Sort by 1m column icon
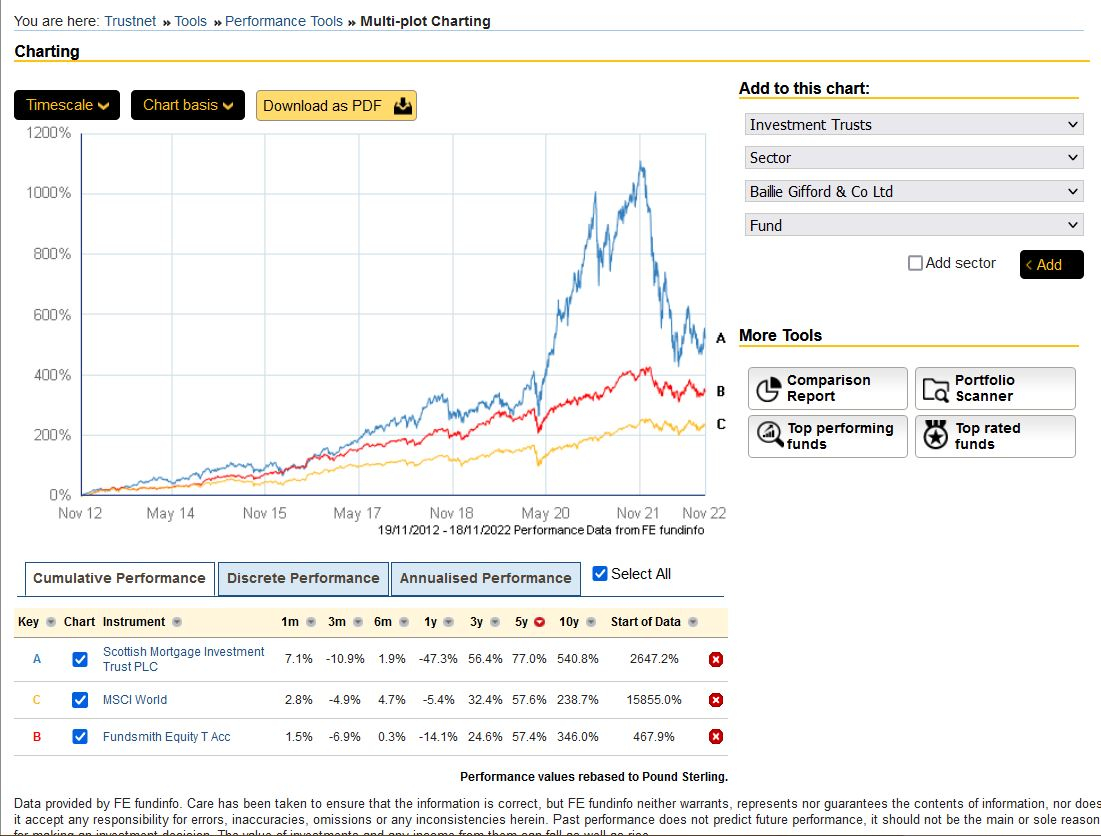Viewport: 1101px width, 836px height. [x=311, y=622]
